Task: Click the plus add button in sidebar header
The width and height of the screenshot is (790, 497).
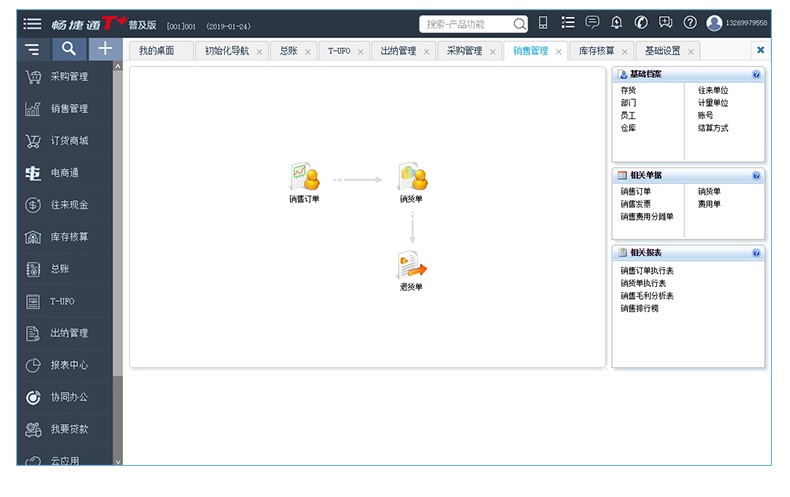Action: point(105,48)
